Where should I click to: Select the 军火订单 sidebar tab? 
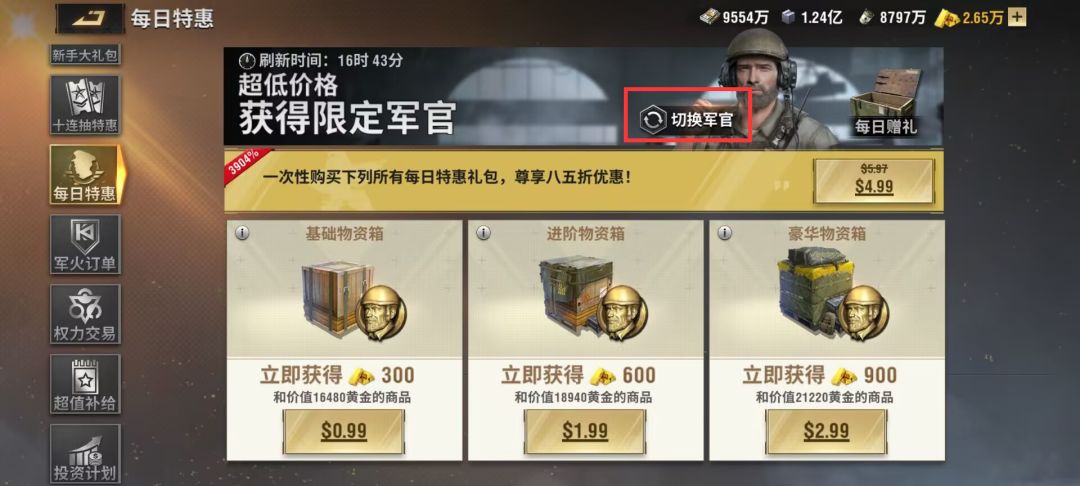click(x=85, y=244)
